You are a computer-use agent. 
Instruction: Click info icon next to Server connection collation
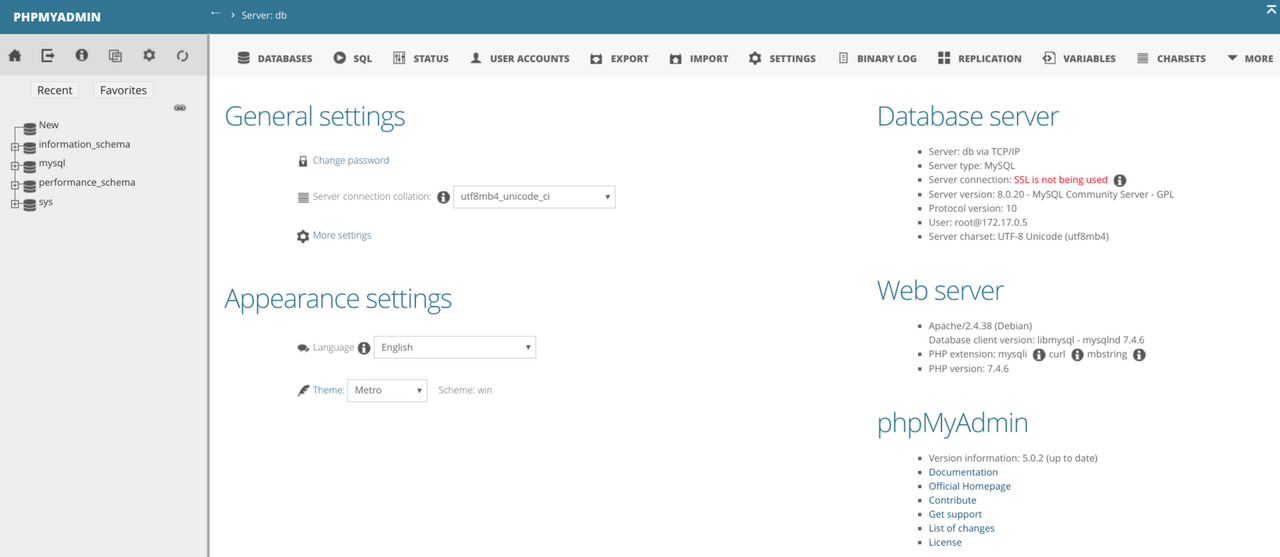click(x=443, y=197)
